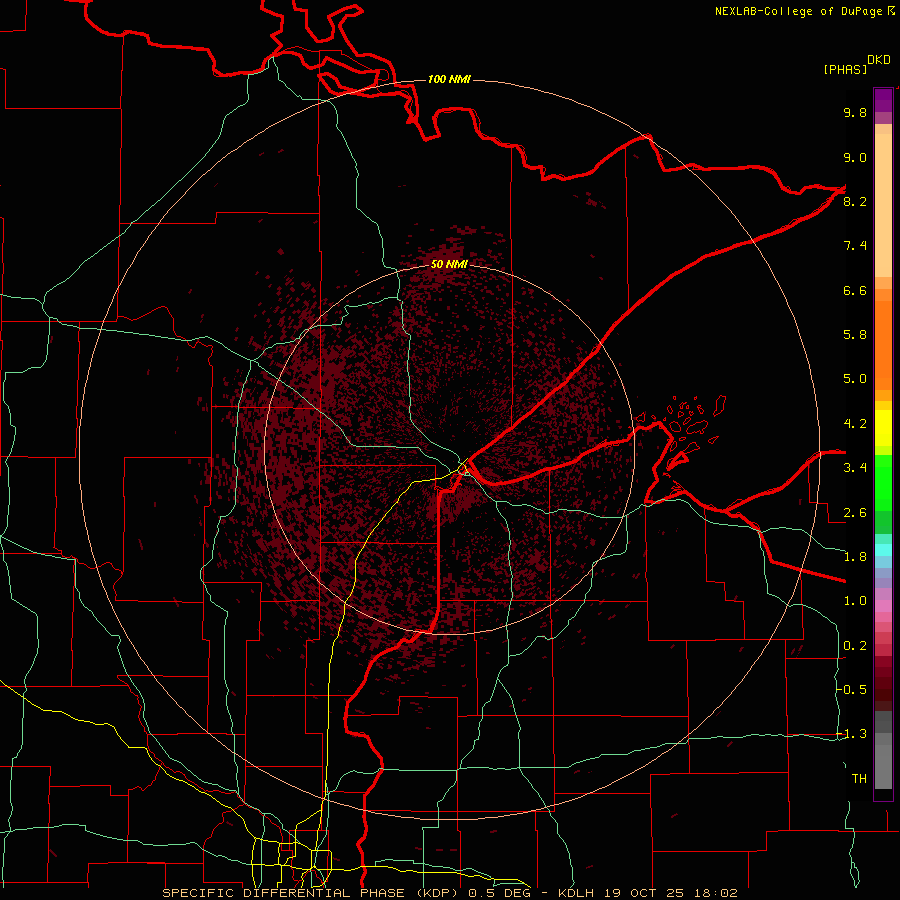Click the -1.3 legend value
Screen dimensions: 900x900
[x=852, y=734]
